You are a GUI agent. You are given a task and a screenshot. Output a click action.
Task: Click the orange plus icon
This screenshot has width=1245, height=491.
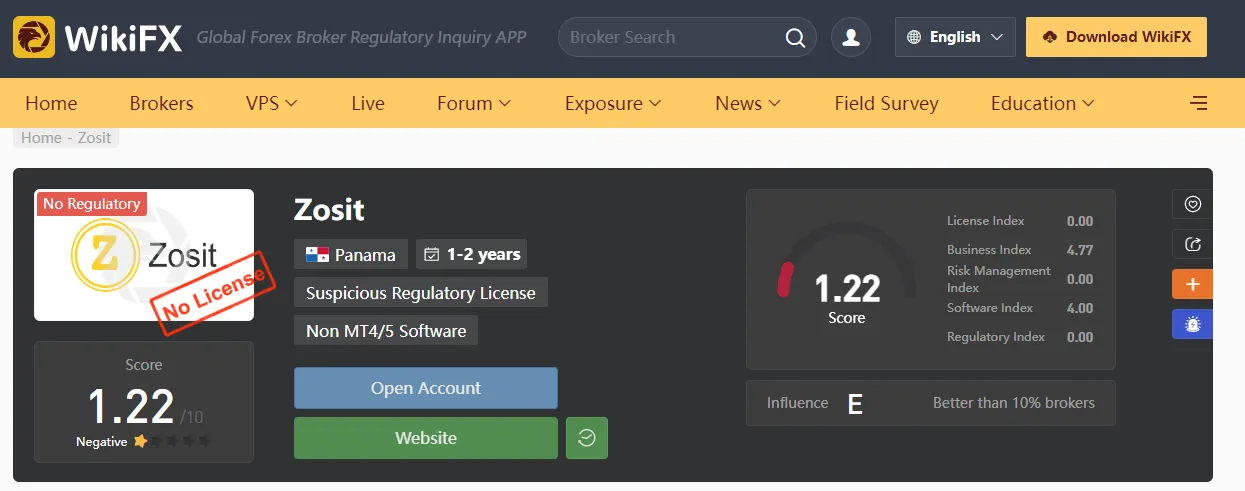pyautogui.click(x=1192, y=284)
